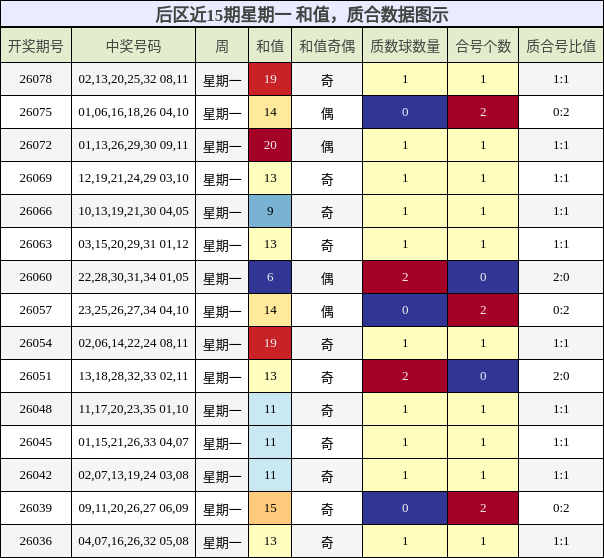Click issue number 26036
Image resolution: width=604 pixels, height=558 pixels.
[36, 541]
